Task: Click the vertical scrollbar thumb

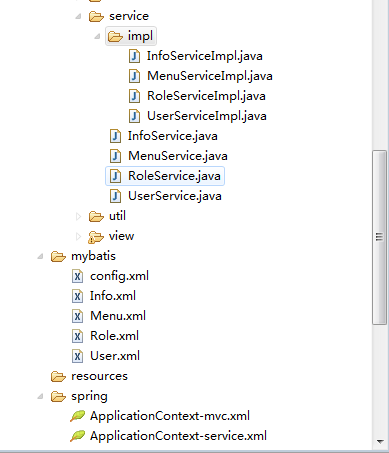Action: tap(379, 237)
